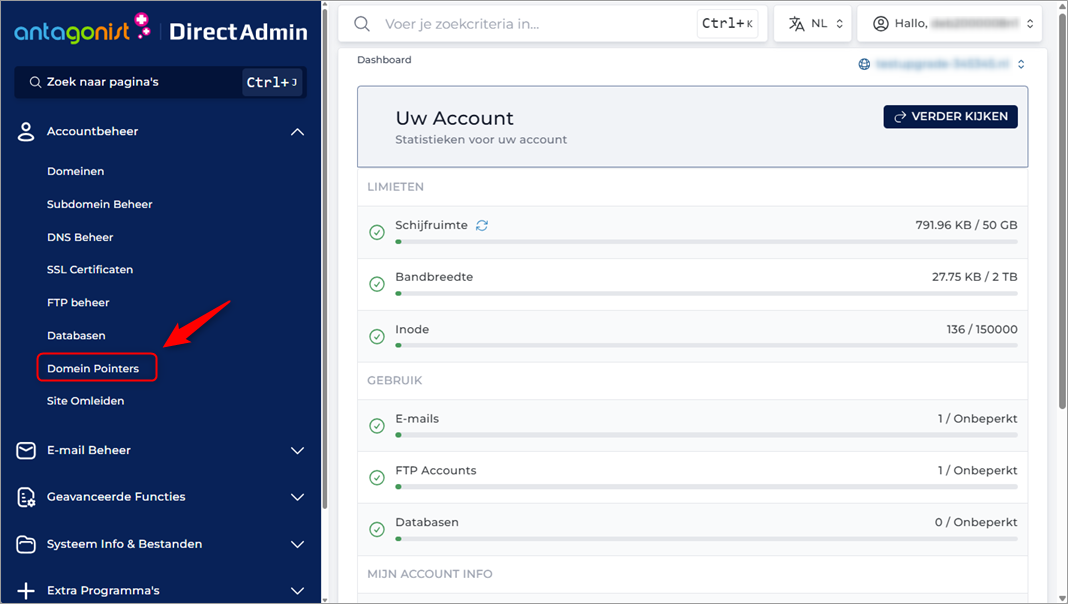Screen dimensions: 1068x604
Task: Click the Ctrl+K shortcut badge
Action: pyautogui.click(x=727, y=24)
